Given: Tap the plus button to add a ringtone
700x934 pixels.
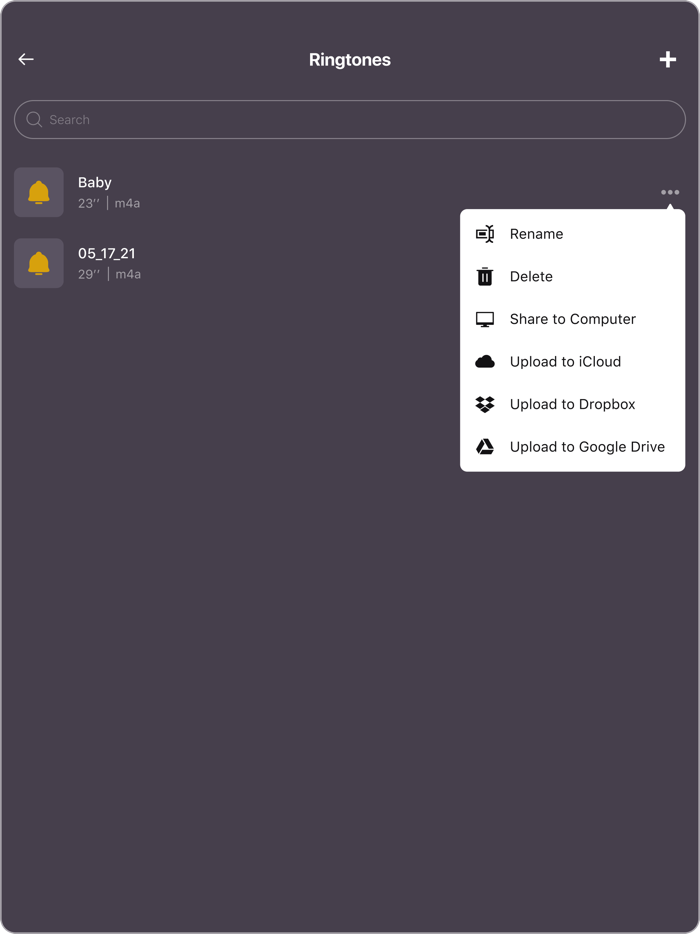Looking at the screenshot, I should pyautogui.click(x=667, y=59).
